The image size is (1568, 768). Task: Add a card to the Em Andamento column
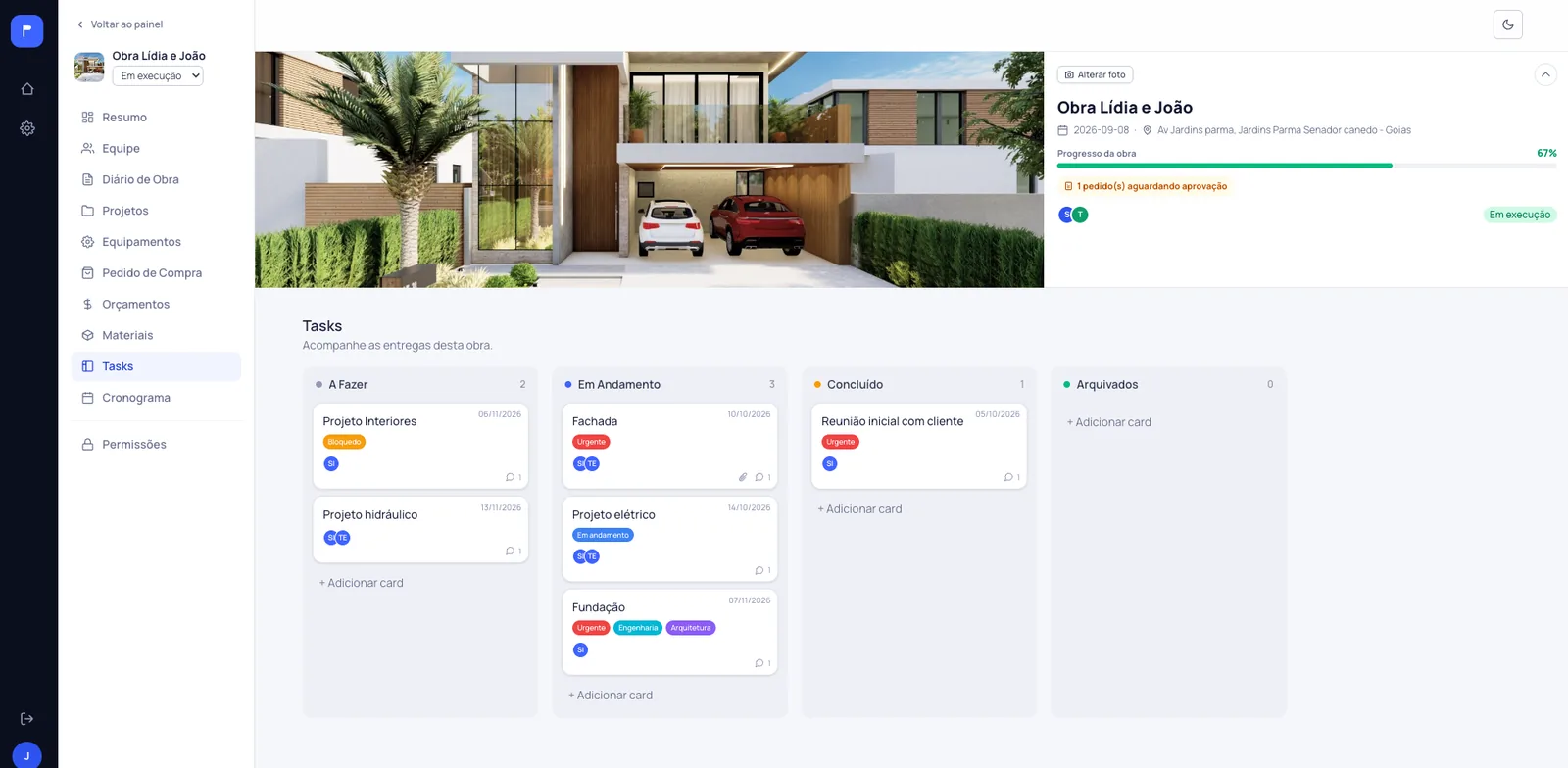611,696
